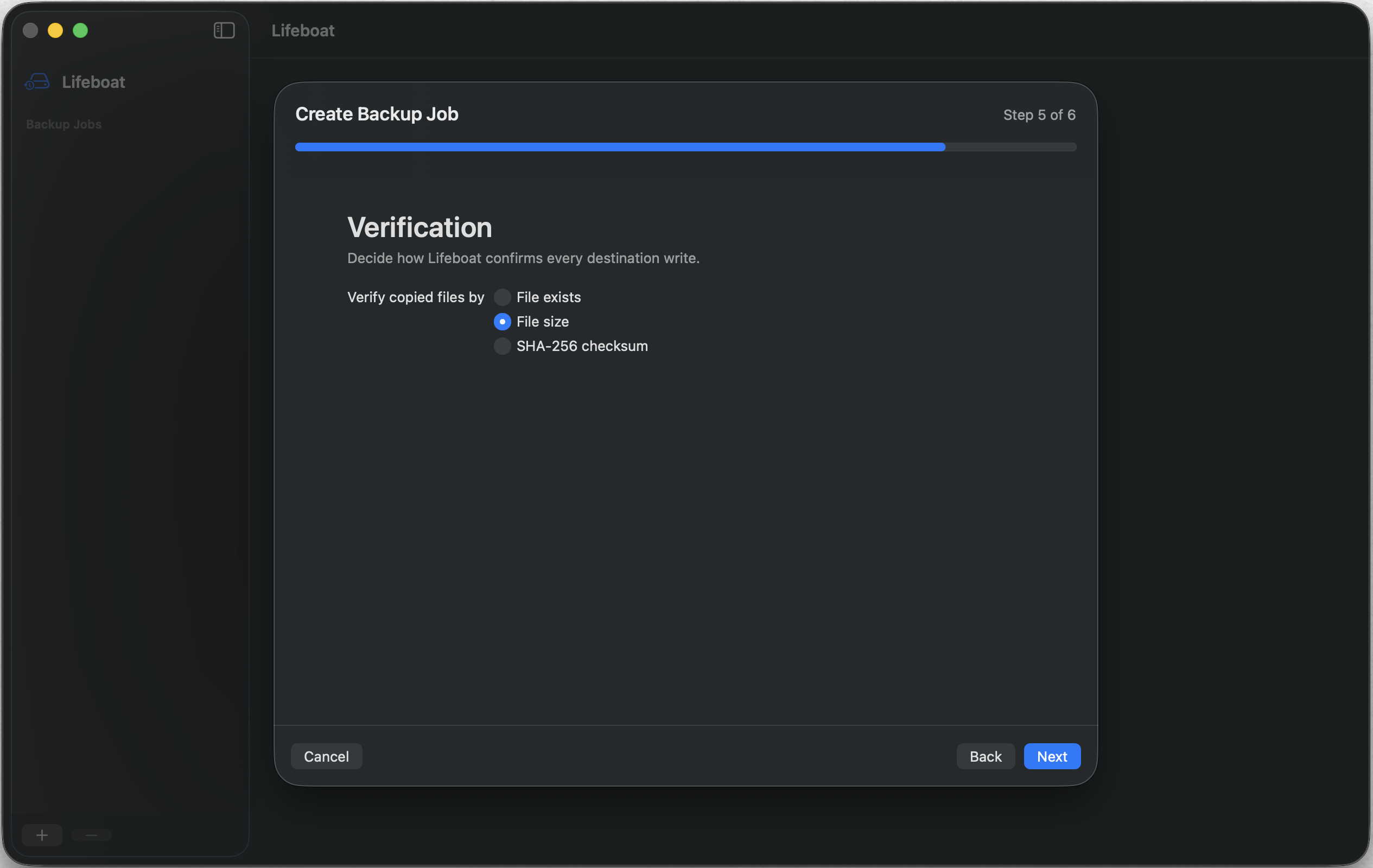Minimize the Lifeboat window
The width and height of the screenshot is (1373, 868).
pyautogui.click(x=55, y=30)
